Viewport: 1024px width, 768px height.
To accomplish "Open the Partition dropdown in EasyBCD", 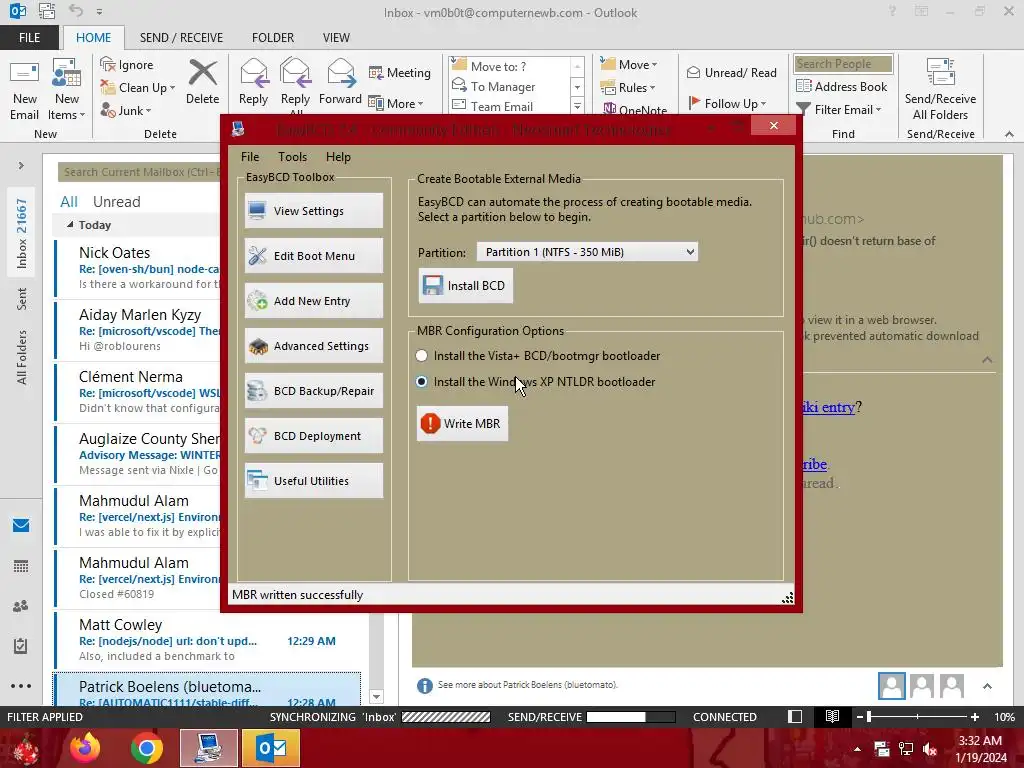I will 587,252.
